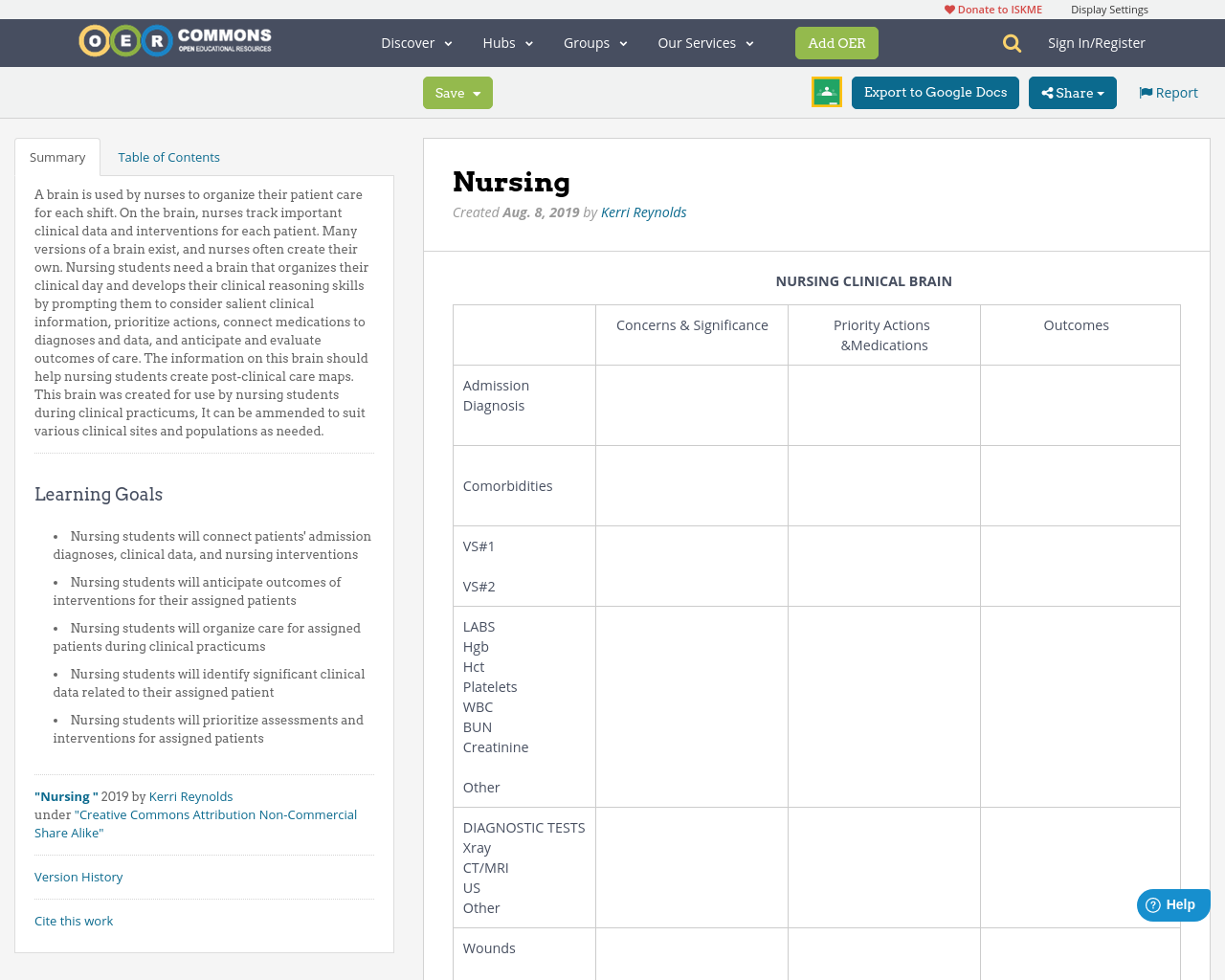
Task: Select the Summary tab
Action: 56,156
